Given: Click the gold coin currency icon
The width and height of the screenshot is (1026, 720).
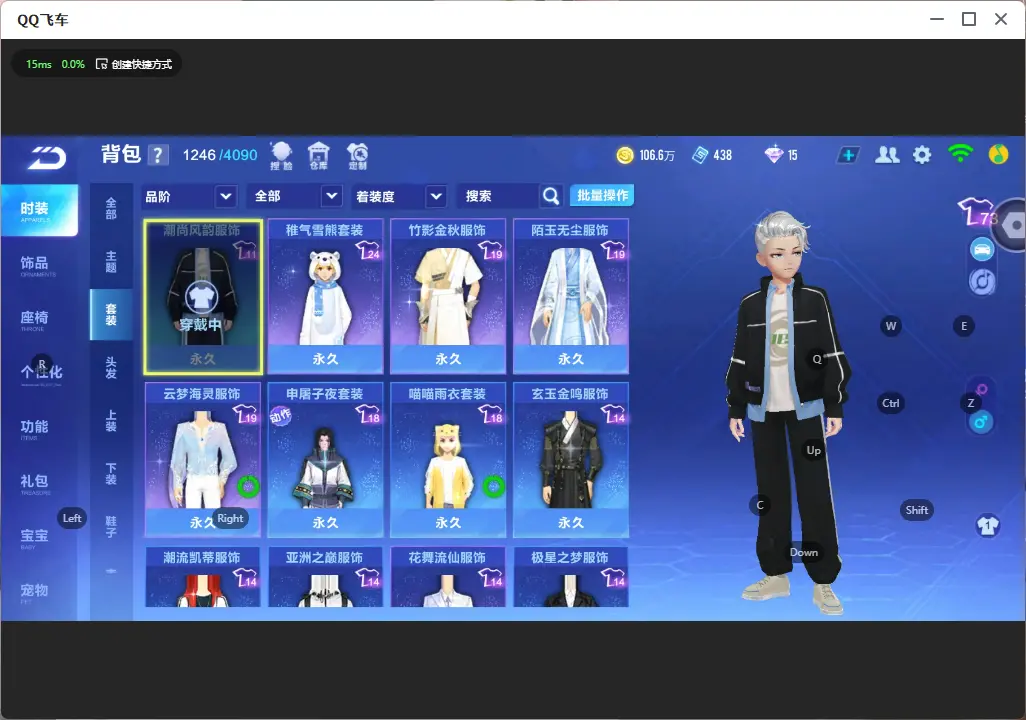Looking at the screenshot, I should [625, 155].
